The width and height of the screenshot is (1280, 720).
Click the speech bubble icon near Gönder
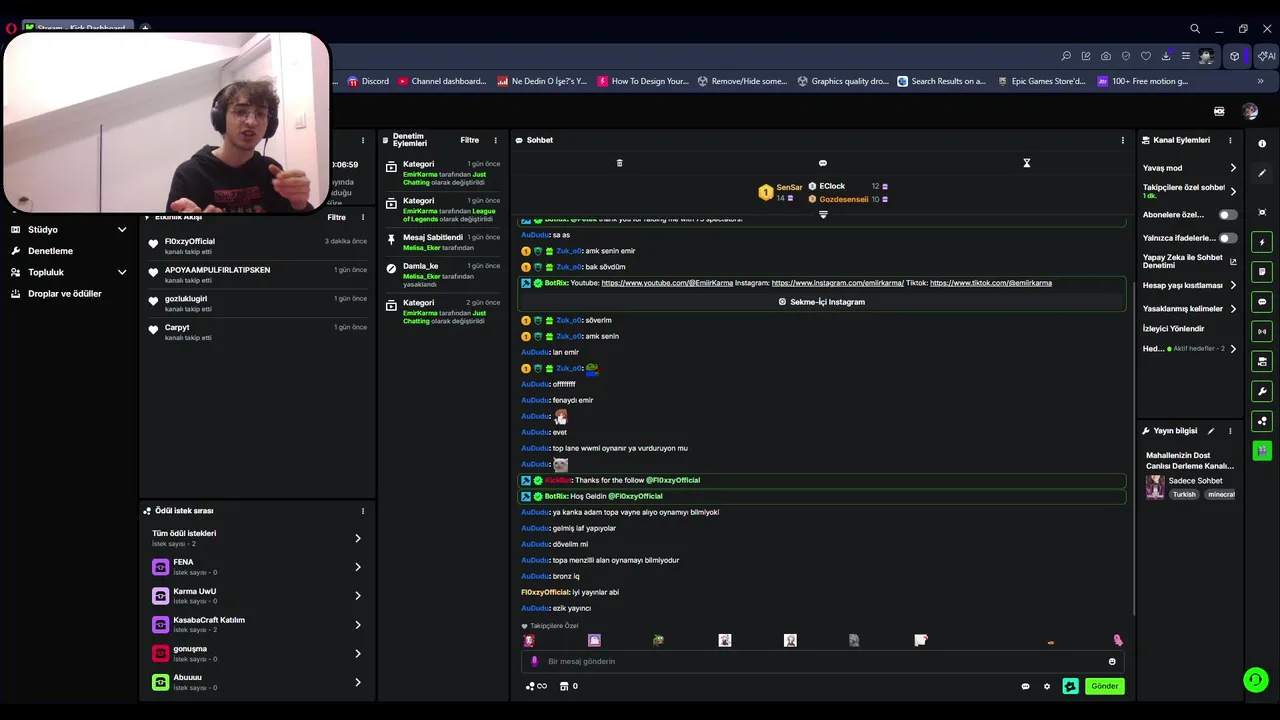pos(1025,686)
